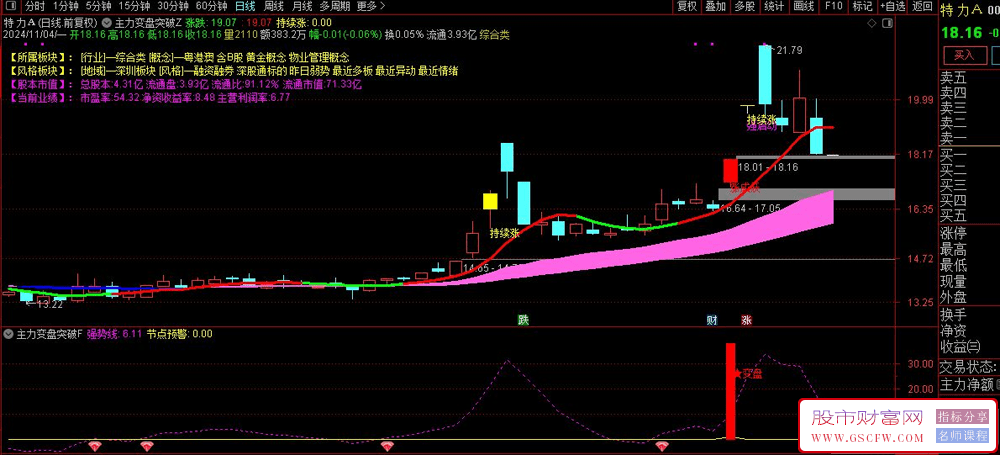Click the 最低 label
The height and width of the screenshot is (455, 1000).
tap(953, 265)
